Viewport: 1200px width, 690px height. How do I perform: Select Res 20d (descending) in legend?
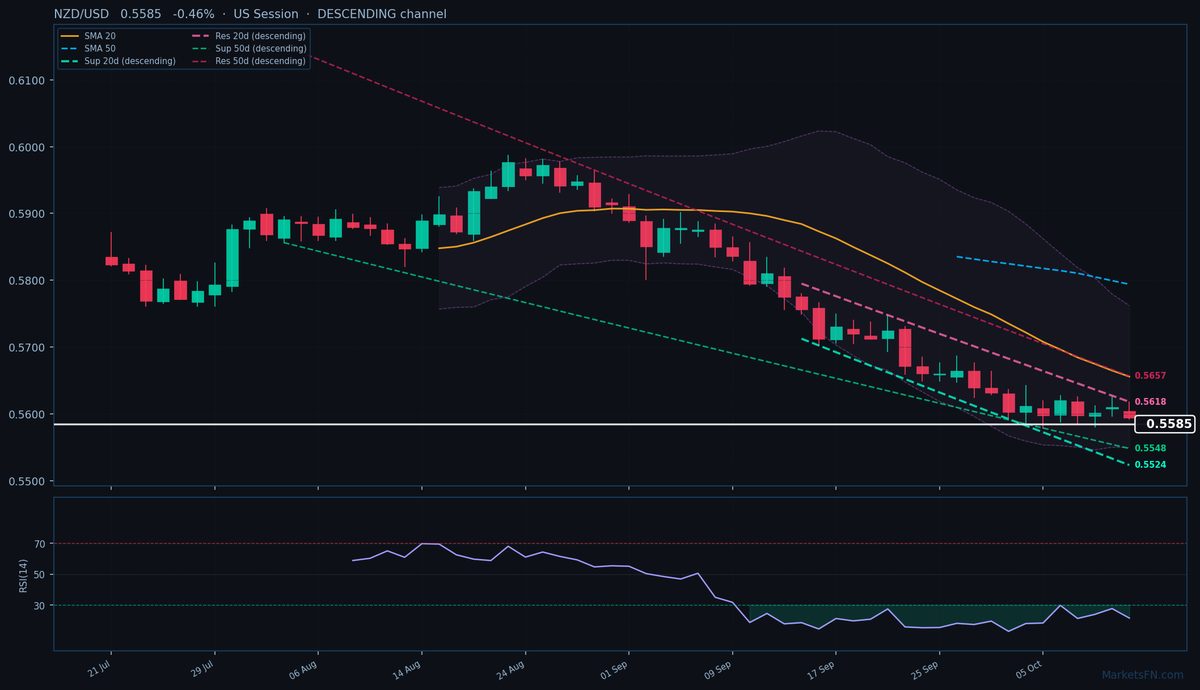coord(248,36)
